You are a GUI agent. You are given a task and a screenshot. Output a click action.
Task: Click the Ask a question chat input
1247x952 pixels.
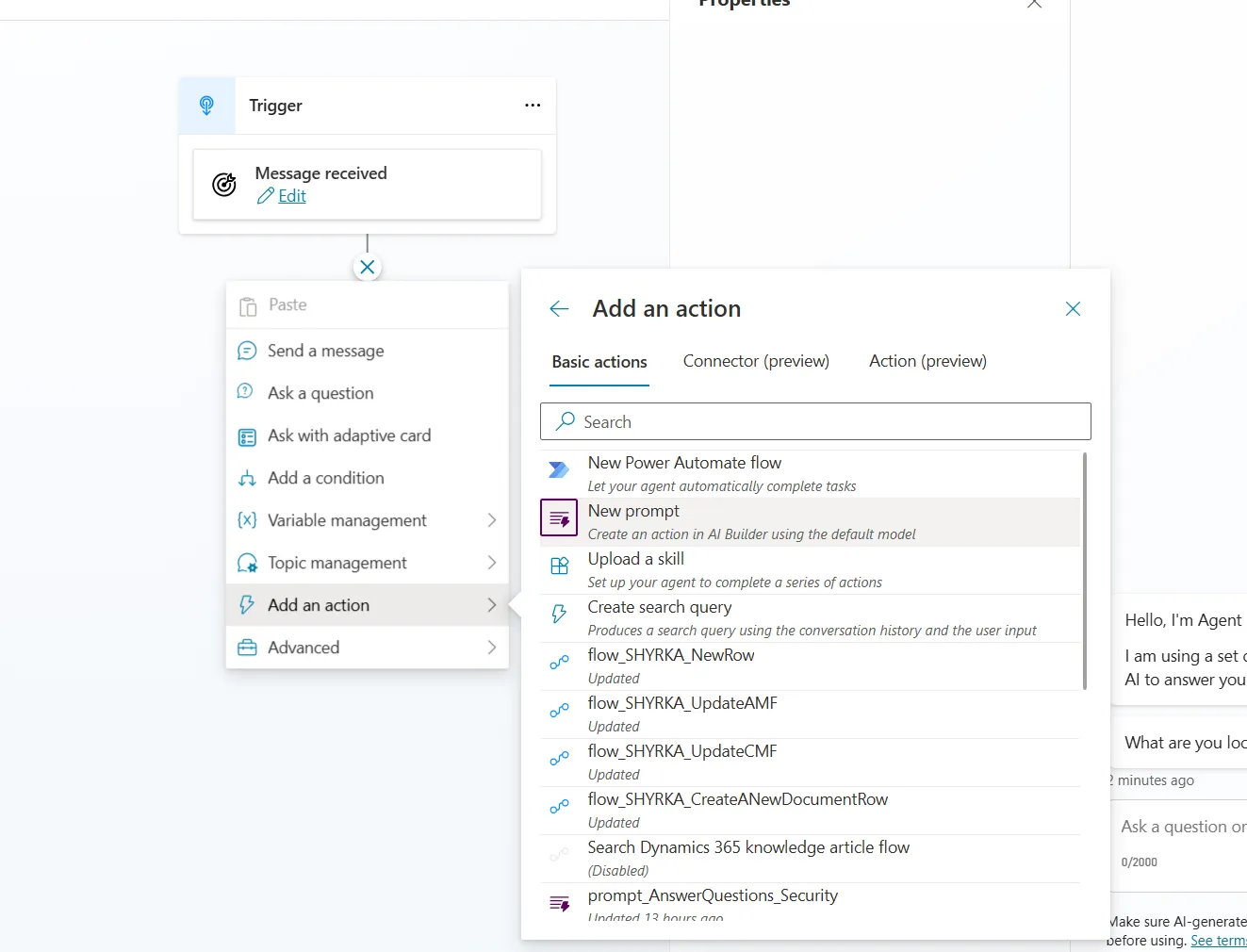point(1183,827)
